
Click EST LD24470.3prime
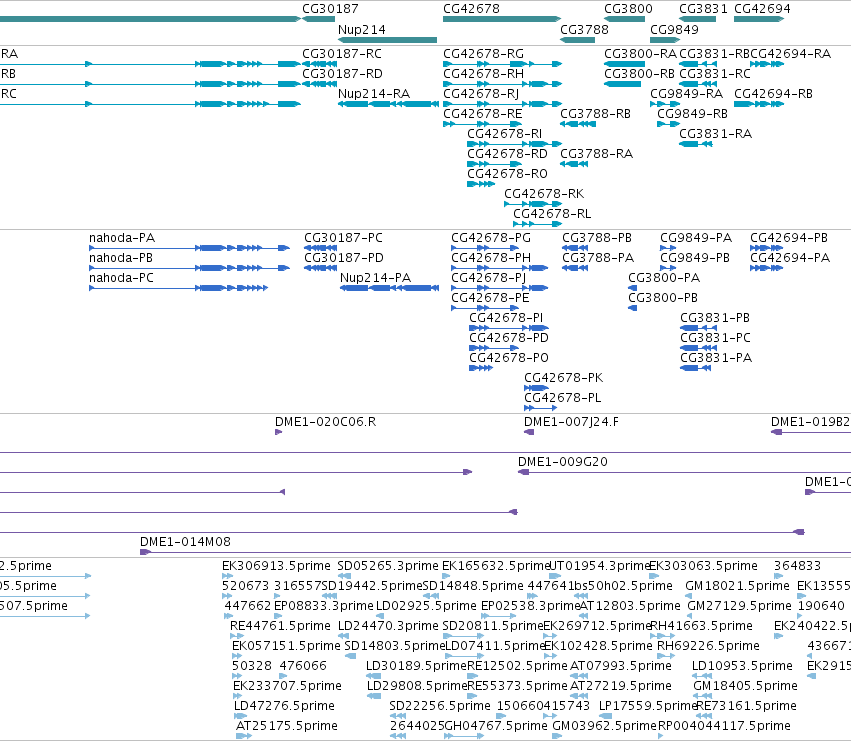coord(343,636)
